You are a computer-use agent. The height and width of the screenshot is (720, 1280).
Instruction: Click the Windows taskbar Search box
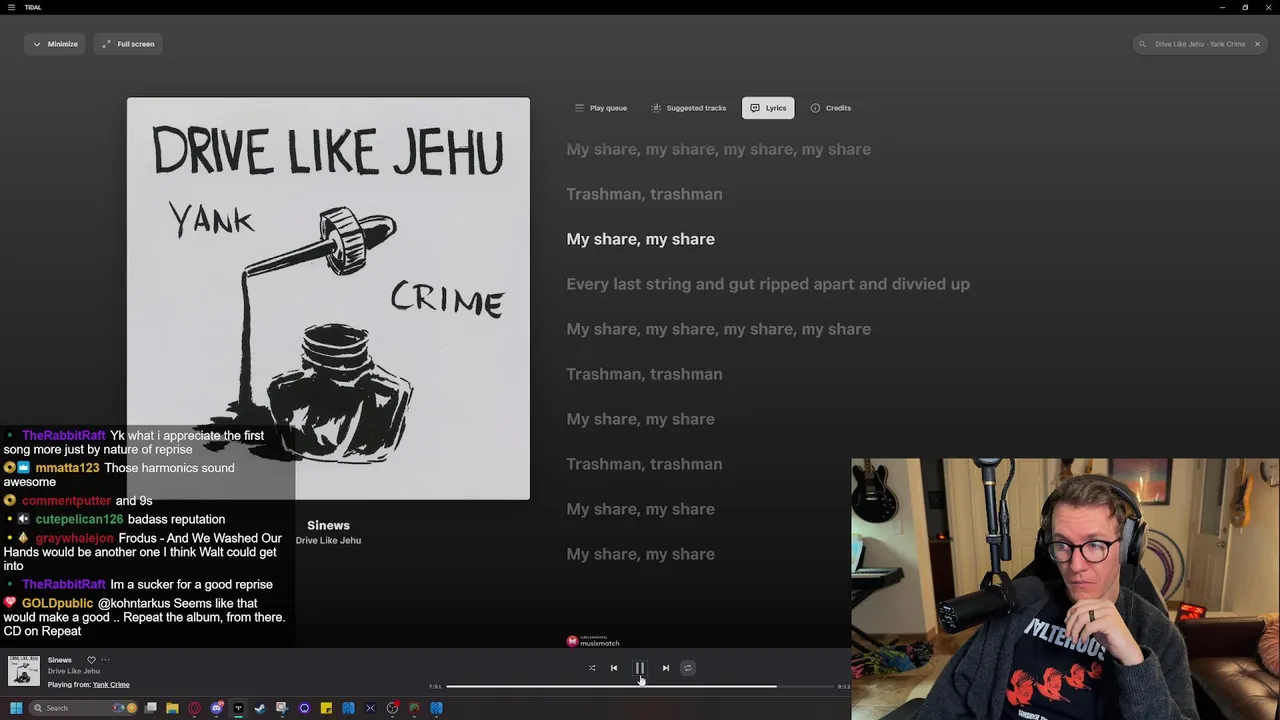(x=84, y=708)
